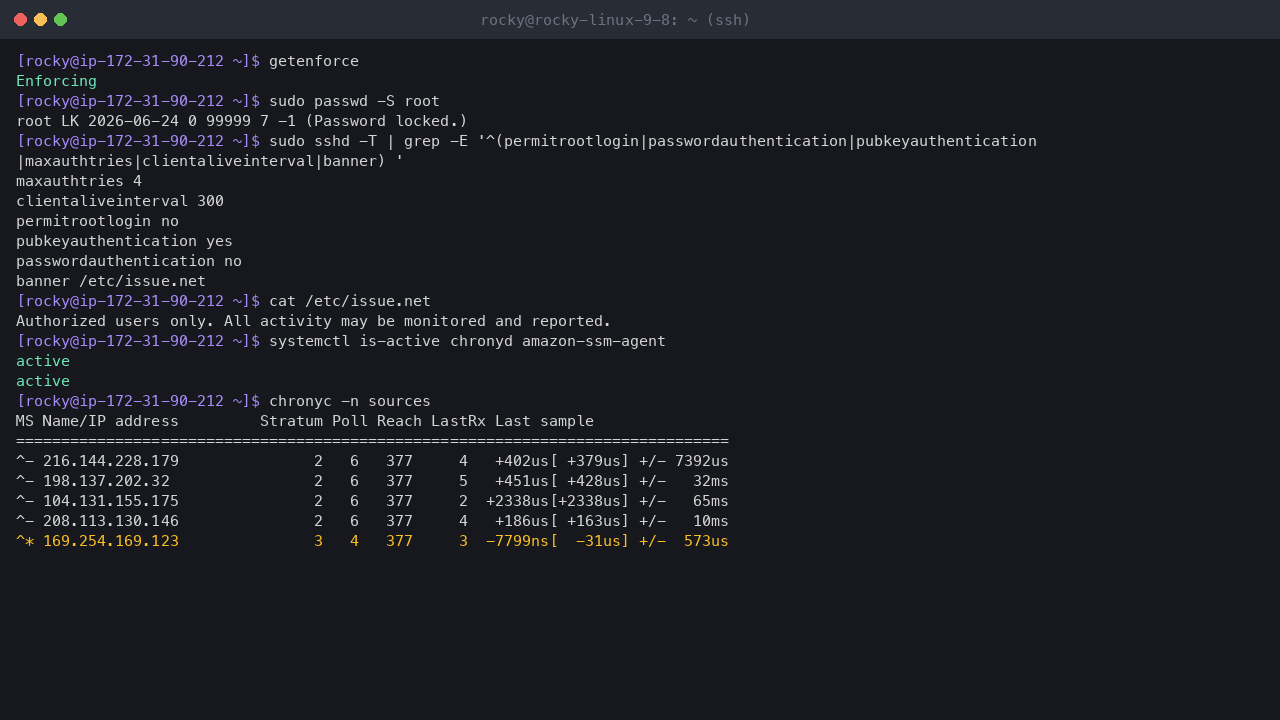
Task: Click the sudo passwd -S root command
Action: click(x=354, y=101)
